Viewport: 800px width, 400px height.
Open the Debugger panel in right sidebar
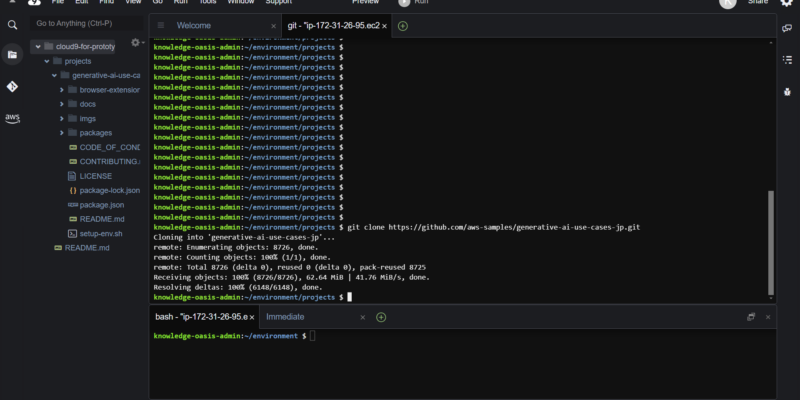[788, 91]
